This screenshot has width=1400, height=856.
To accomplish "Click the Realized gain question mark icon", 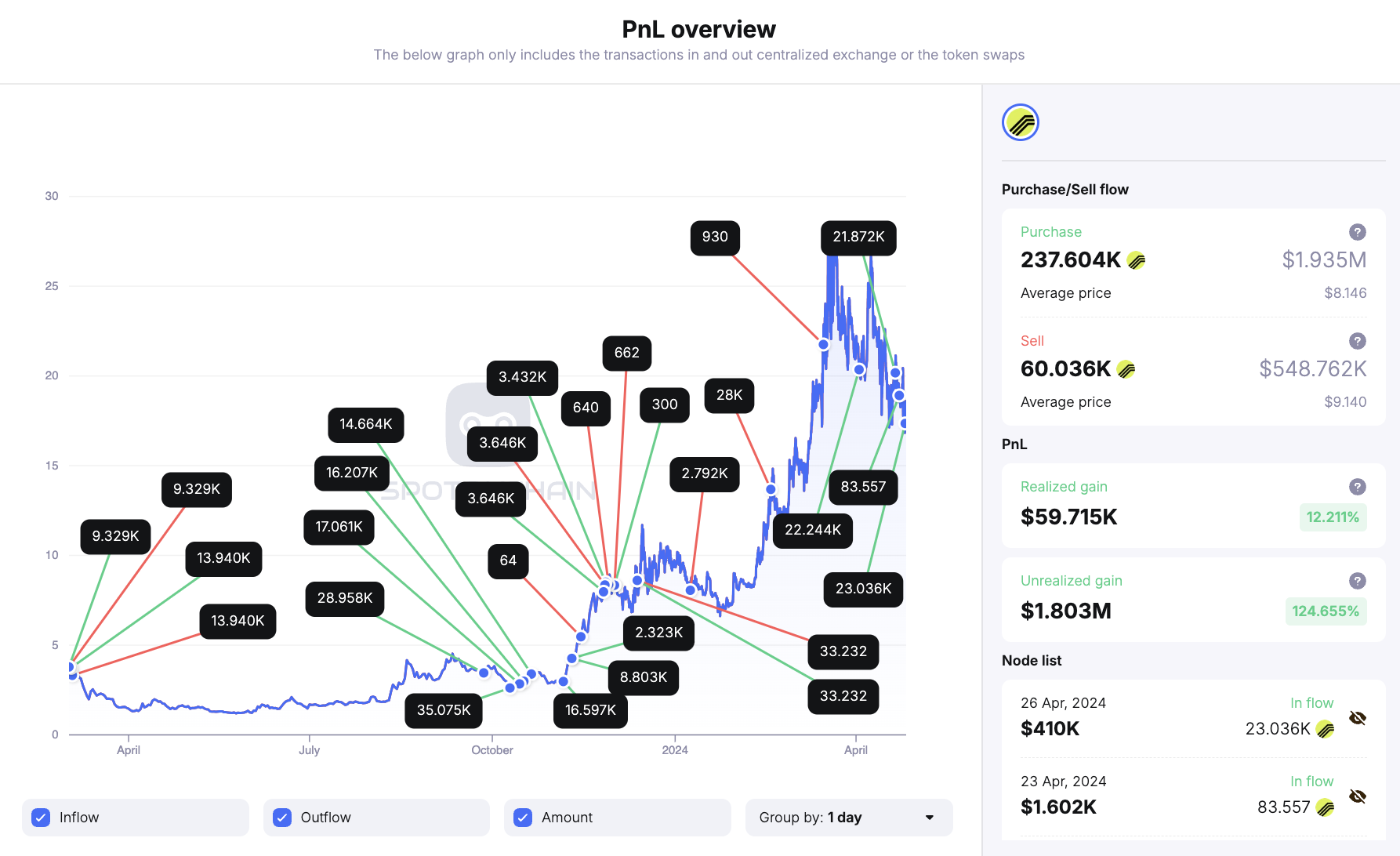I will (x=1358, y=486).
